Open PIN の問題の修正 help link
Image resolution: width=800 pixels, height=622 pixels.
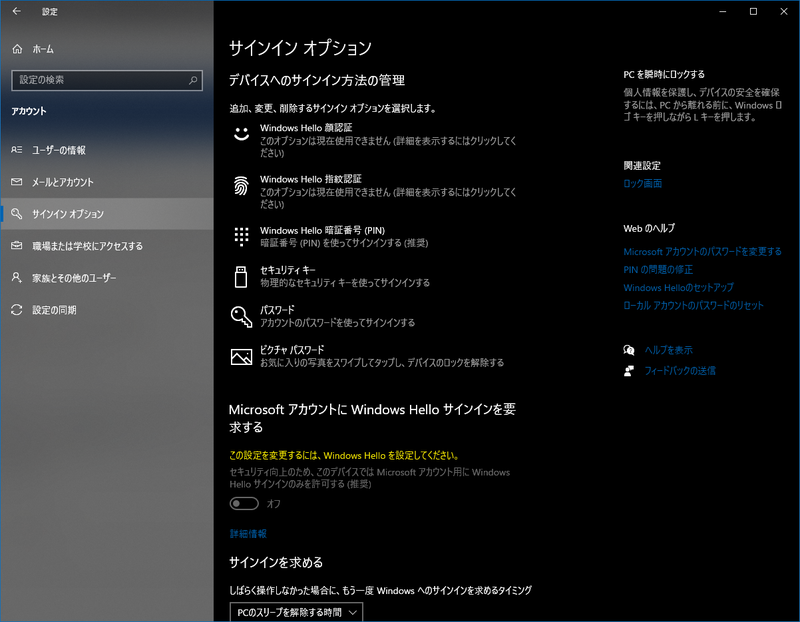(x=658, y=270)
